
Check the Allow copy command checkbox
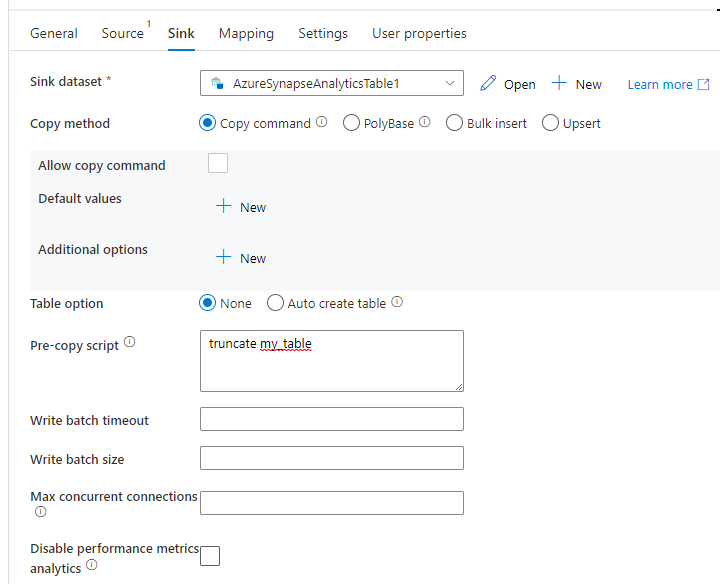(218, 163)
